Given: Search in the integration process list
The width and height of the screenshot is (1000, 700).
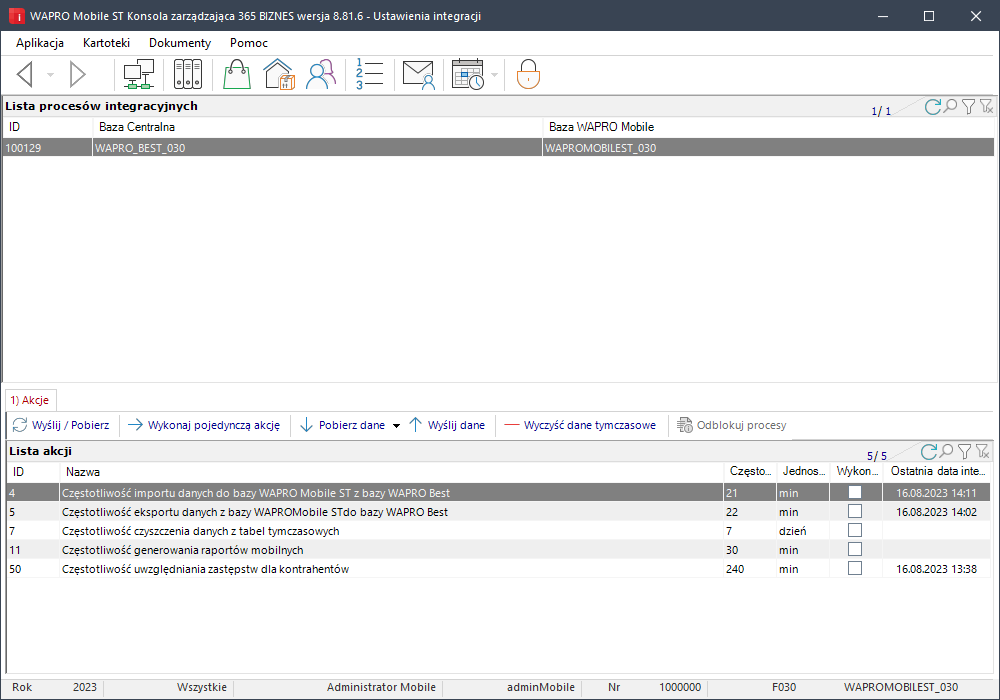Looking at the screenshot, I should (x=950, y=106).
